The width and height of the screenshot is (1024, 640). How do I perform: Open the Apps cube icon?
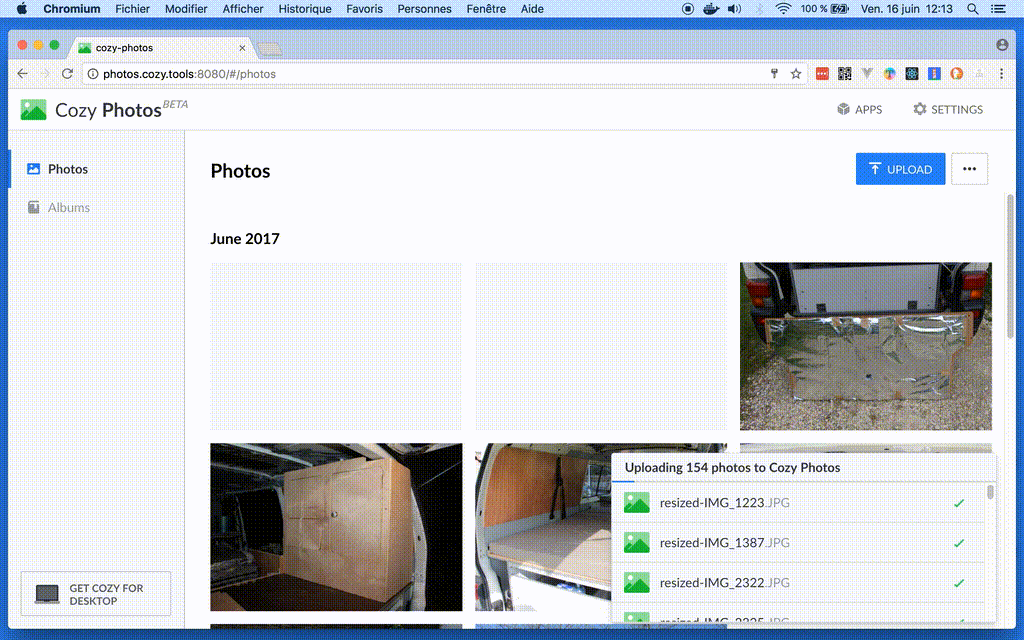tap(843, 109)
